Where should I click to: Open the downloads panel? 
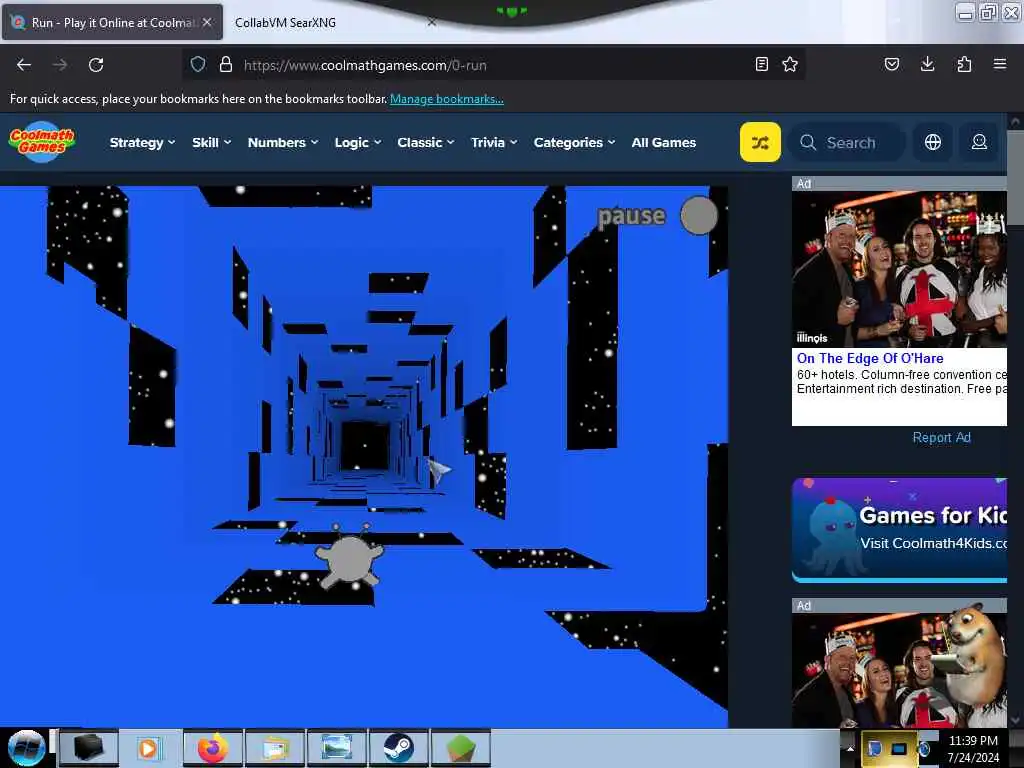click(x=927, y=64)
